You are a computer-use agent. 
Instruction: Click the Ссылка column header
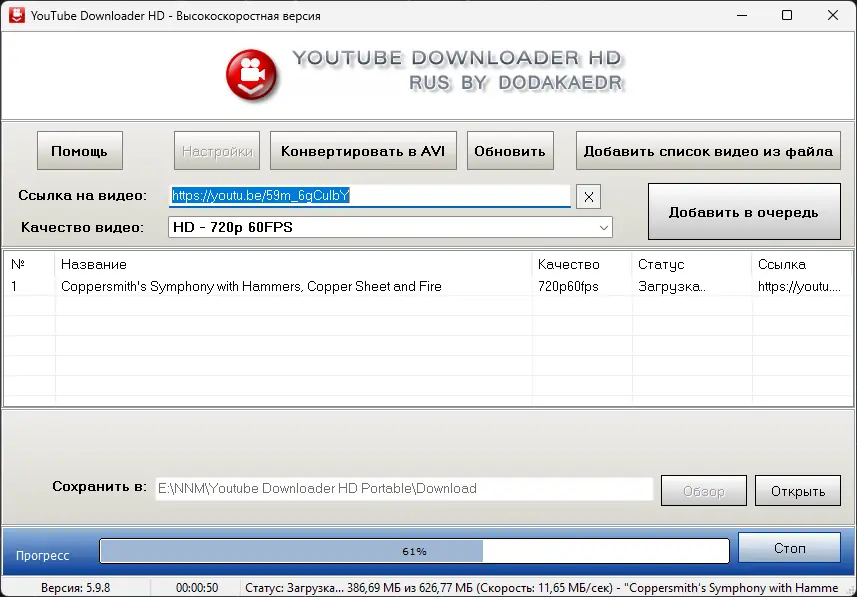[x=803, y=265]
